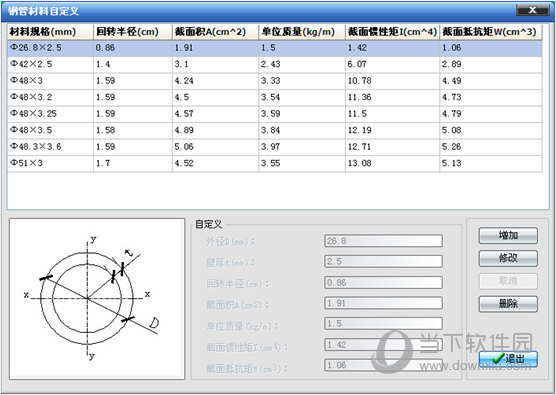This screenshot has width=556, height=395.
Task: Click cell 3.59 in the Φ48×3.25 row
Action: click(302, 114)
